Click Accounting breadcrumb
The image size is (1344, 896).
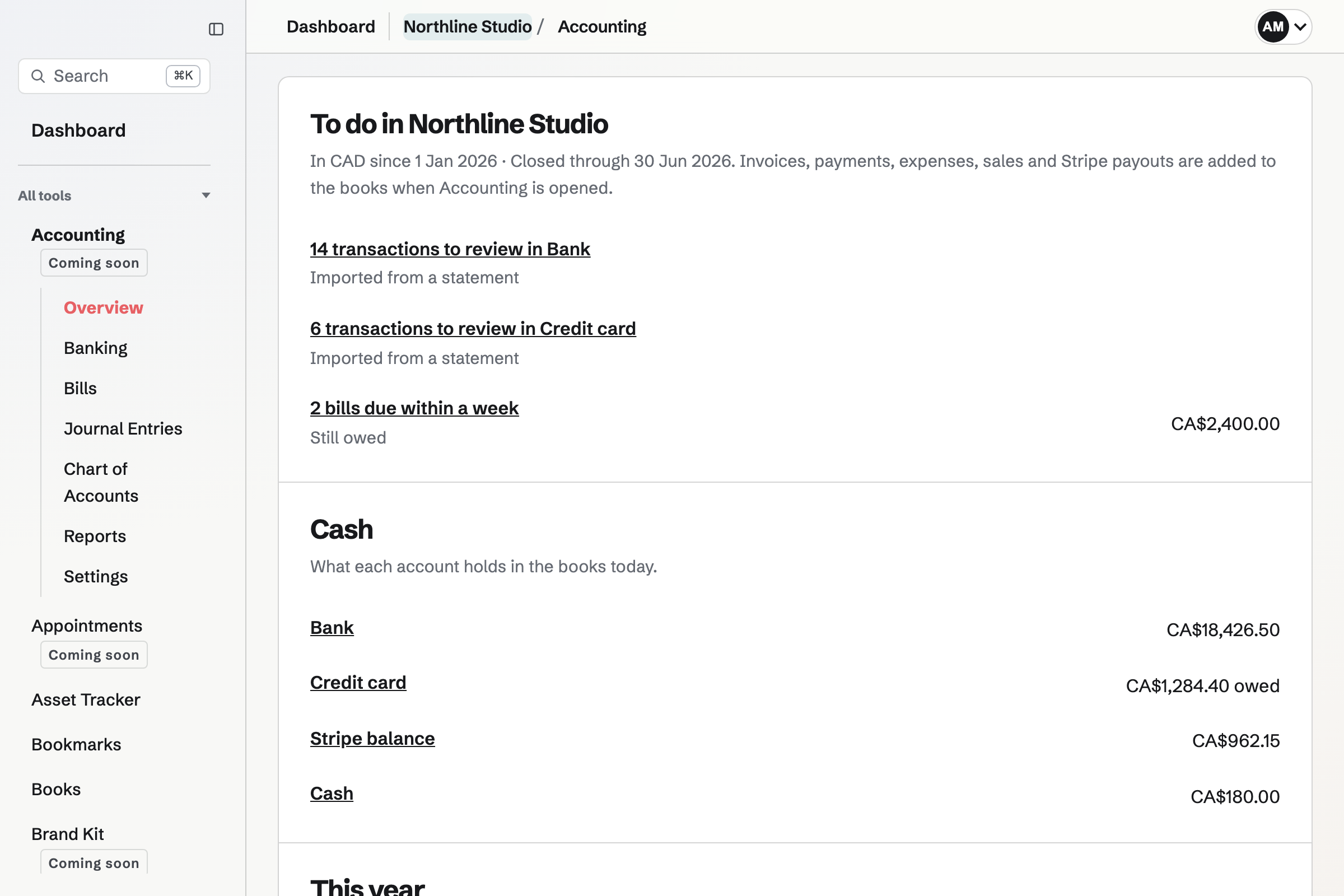[601, 27]
